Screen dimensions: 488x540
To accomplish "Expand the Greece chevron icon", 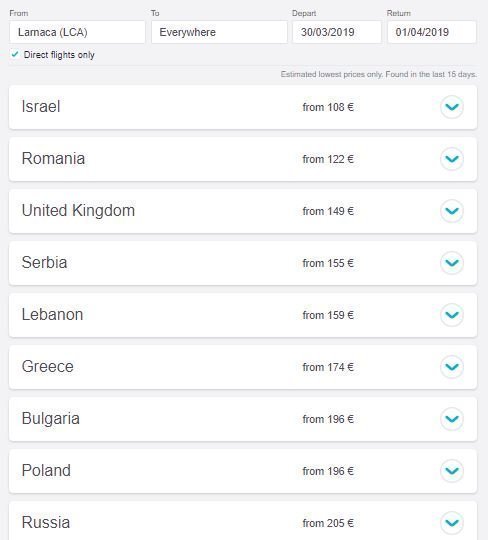I will (x=451, y=367).
